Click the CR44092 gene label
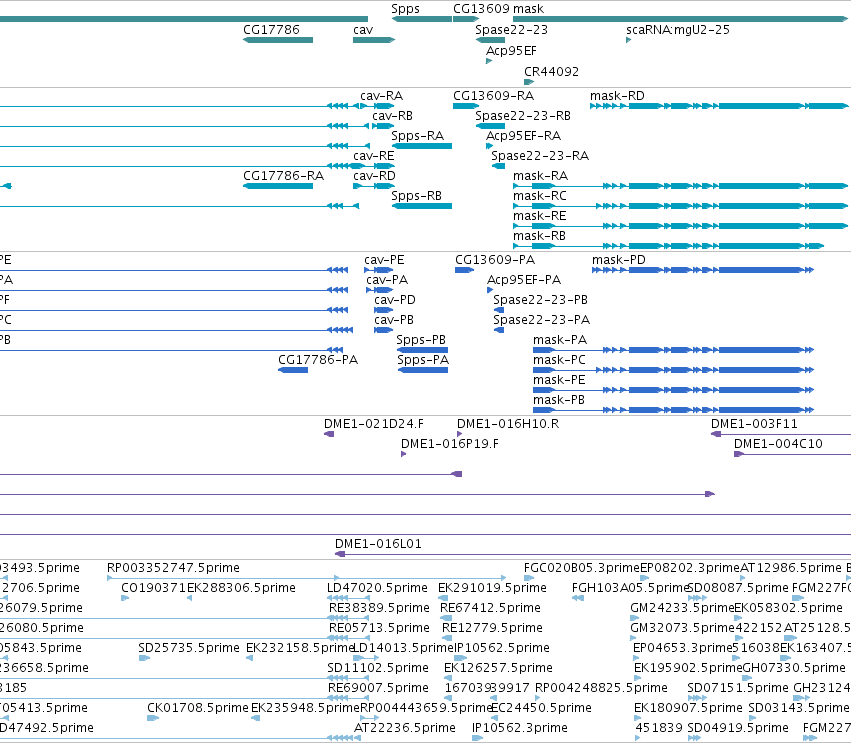This screenshot has width=851, height=743. pos(551,72)
